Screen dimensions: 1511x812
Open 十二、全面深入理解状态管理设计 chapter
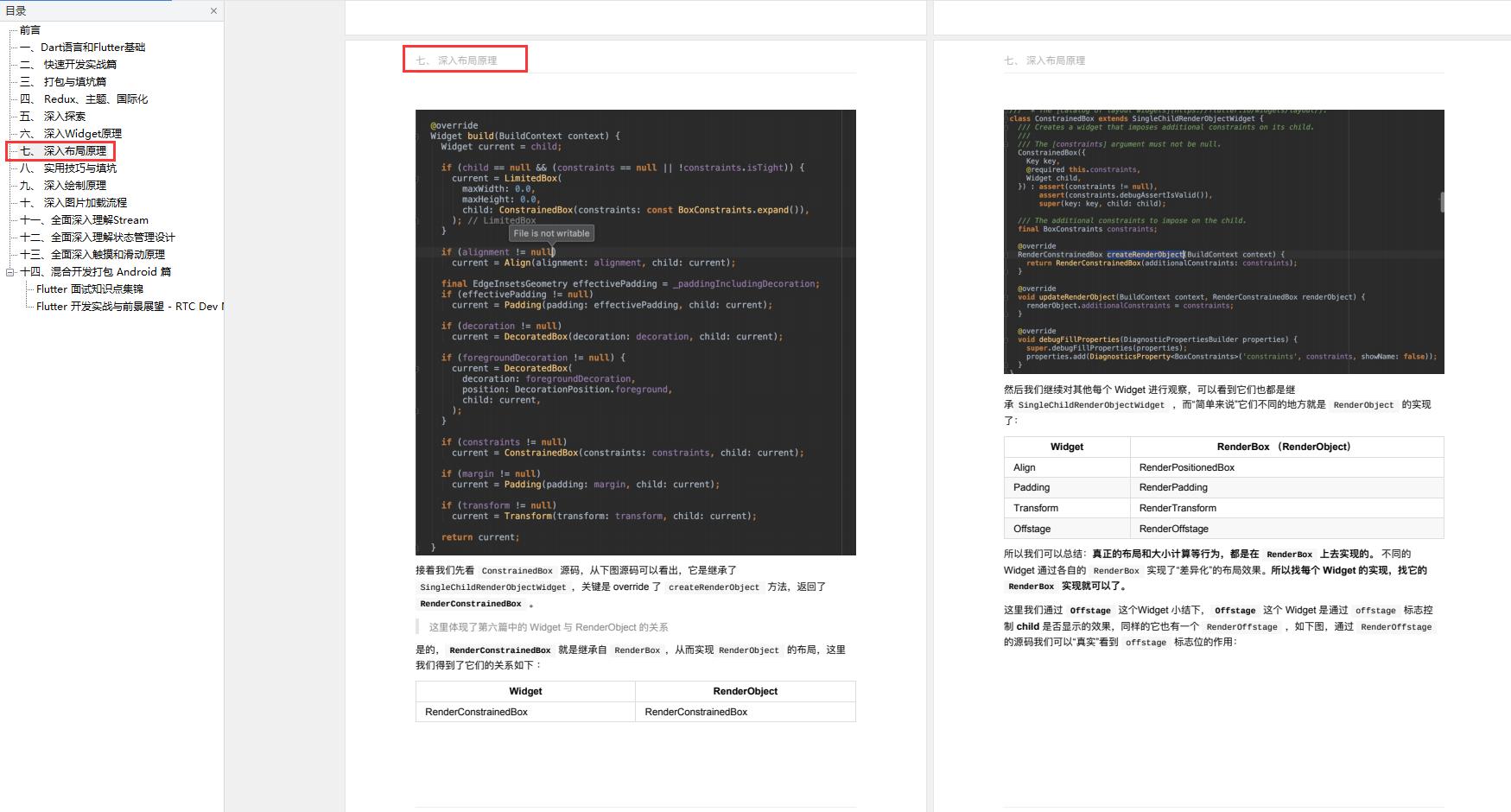pyautogui.click(x=98, y=238)
